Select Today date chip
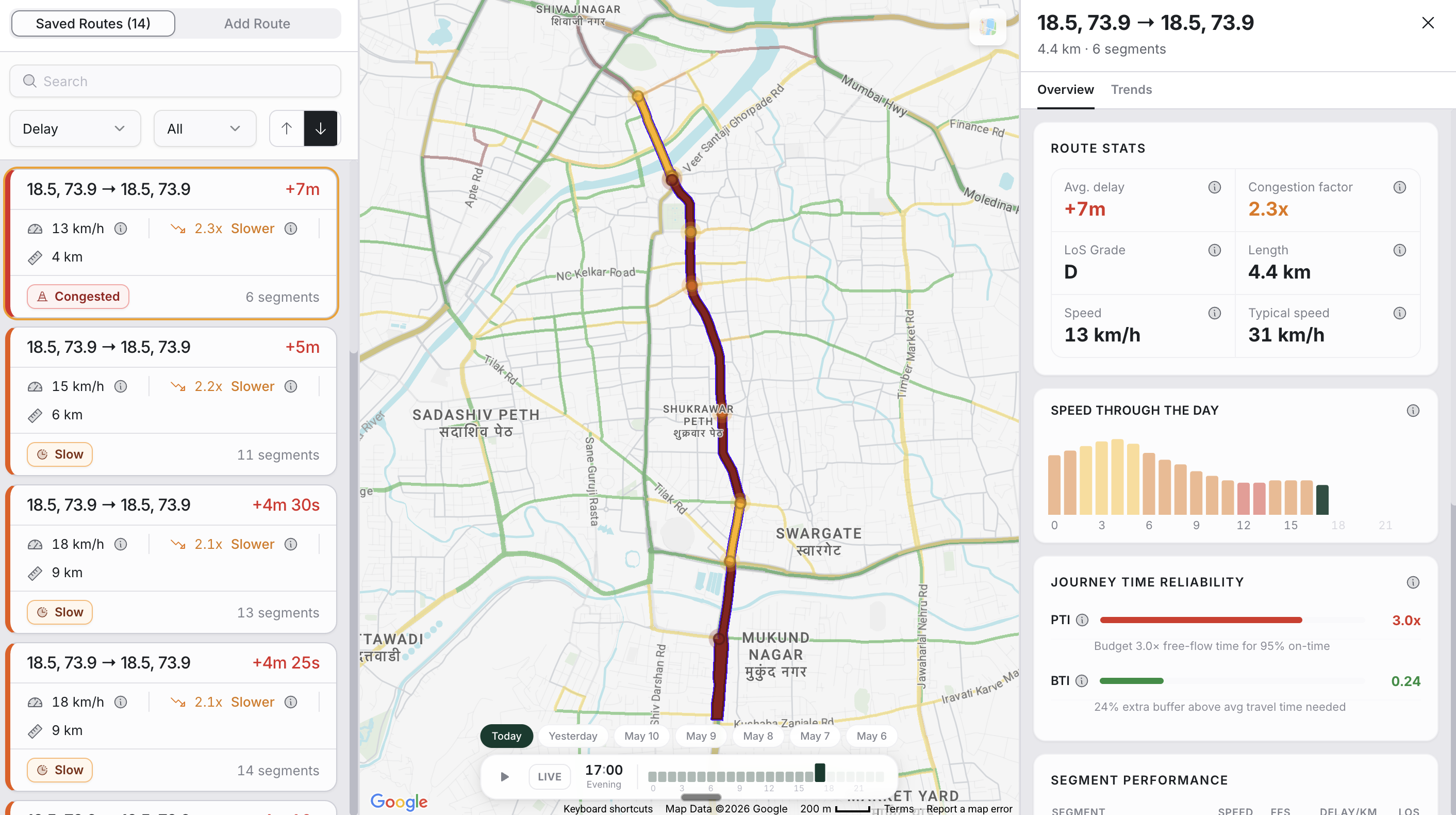The height and width of the screenshot is (815, 1456). point(506,736)
